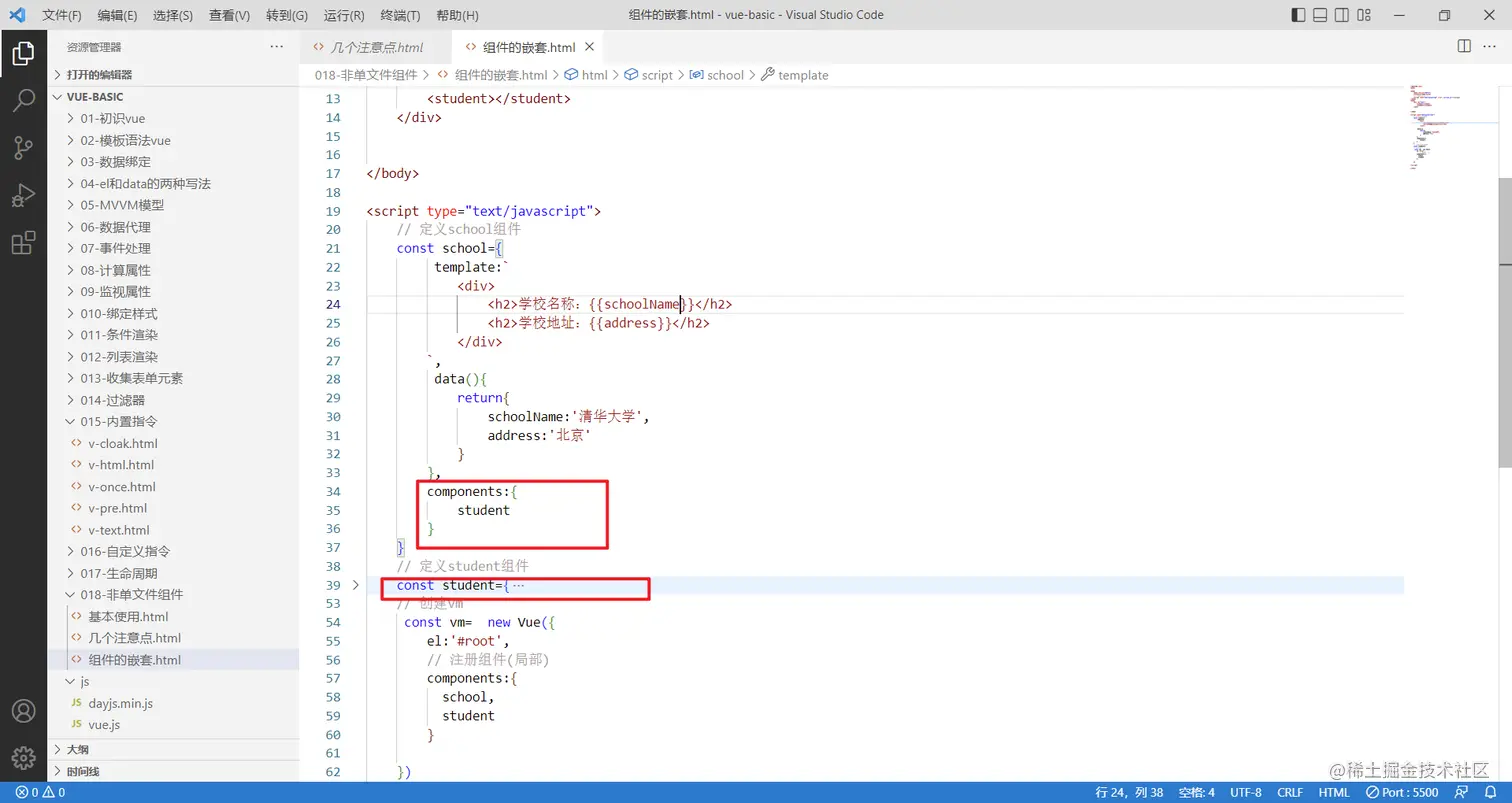Expand folder 05-MVVM模型
This screenshot has width=1512, height=803.
(174, 205)
